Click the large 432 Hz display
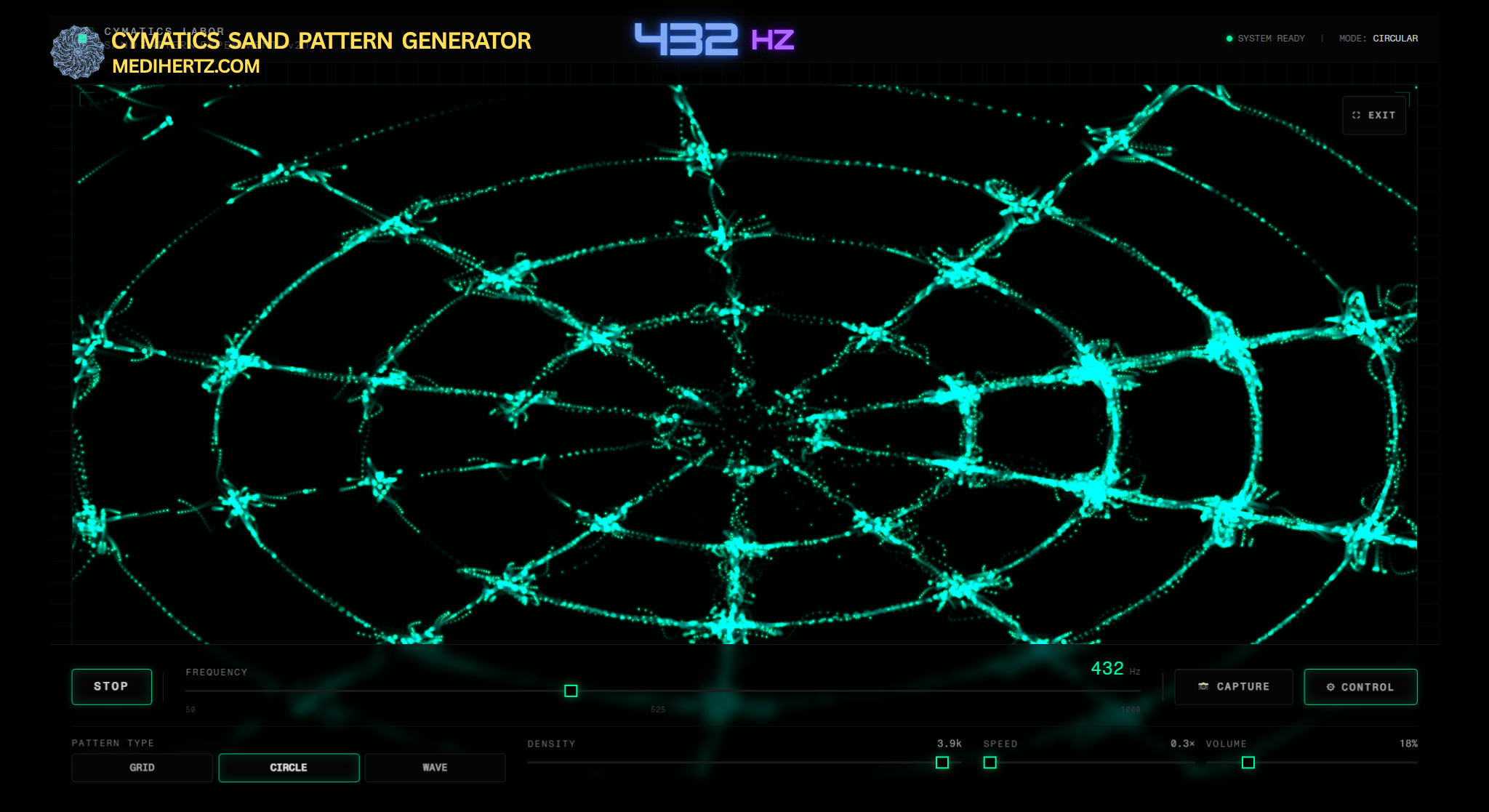The image size is (1489, 812). click(714, 39)
